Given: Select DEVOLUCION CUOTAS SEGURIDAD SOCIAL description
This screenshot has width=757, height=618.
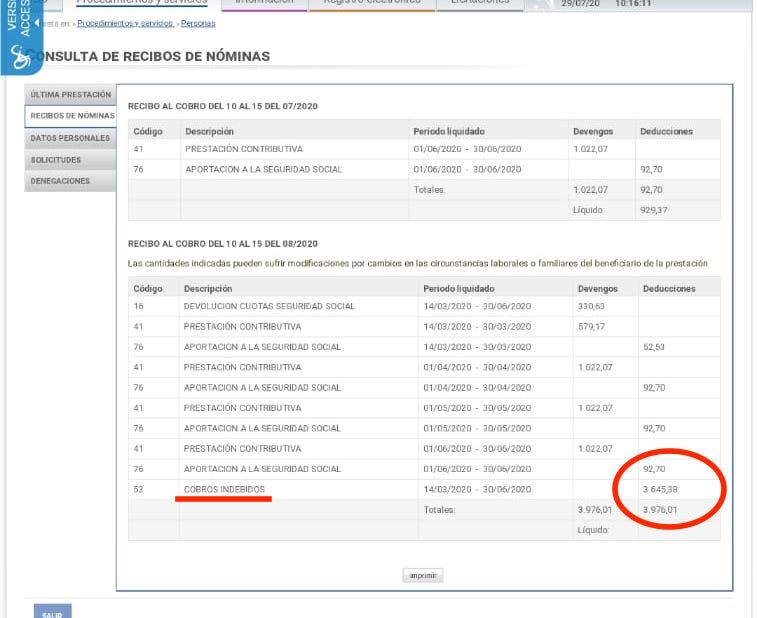Looking at the screenshot, I should pyautogui.click(x=269, y=306).
